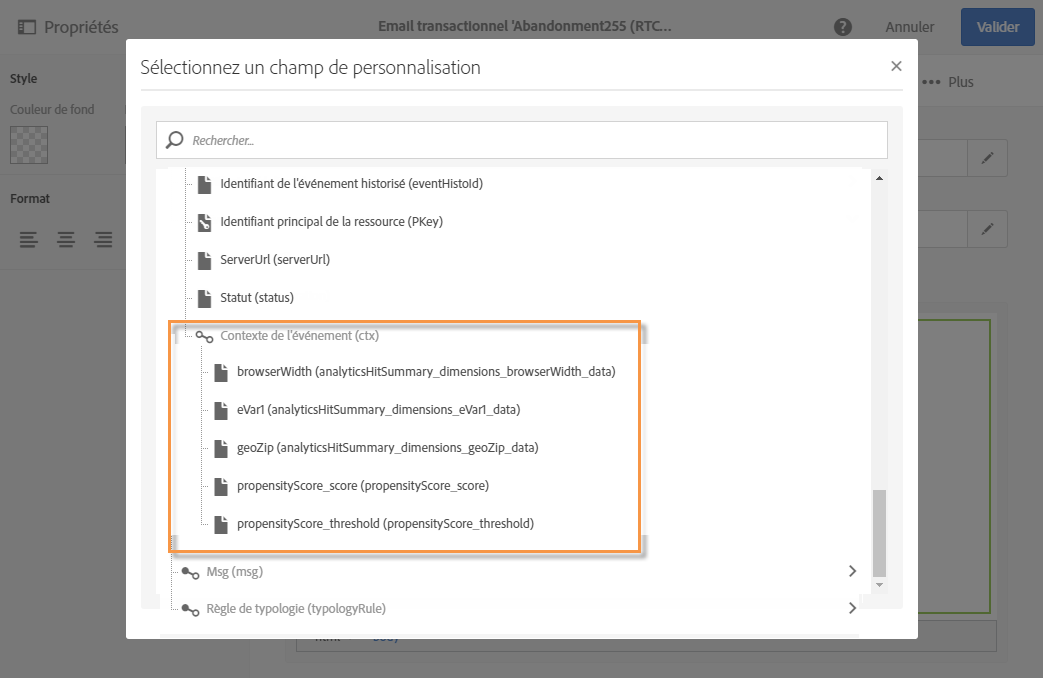Select the propensityScore_threshold field
The height and width of the screenshot is (678, 1043).
pos(385,523)
